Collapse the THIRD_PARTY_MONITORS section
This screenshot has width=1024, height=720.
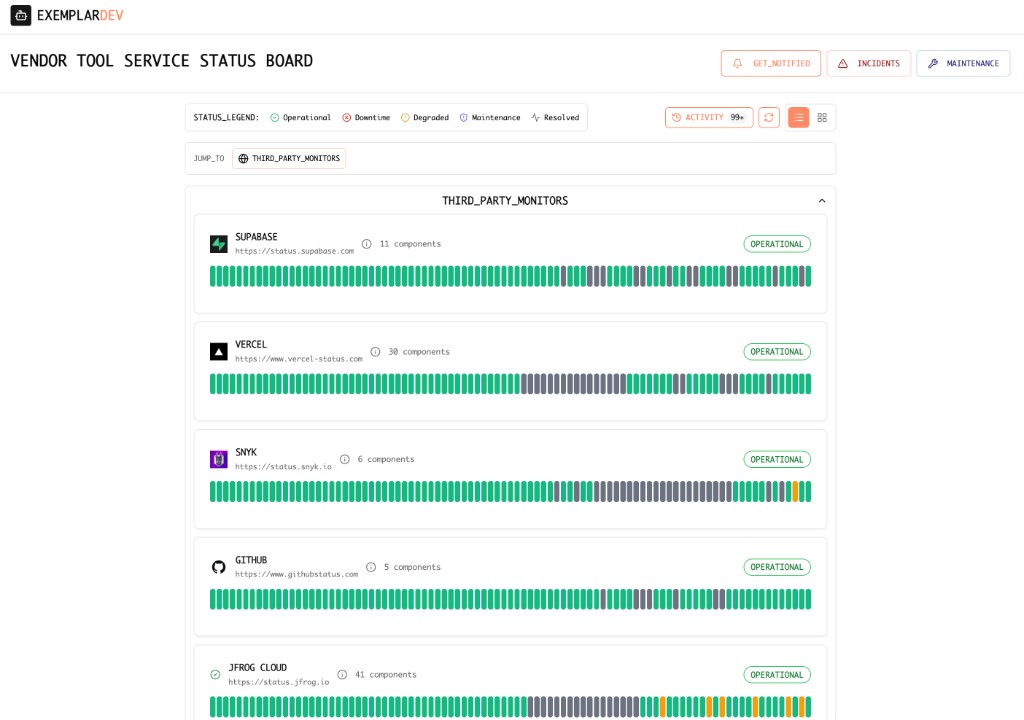click(821, 200)
